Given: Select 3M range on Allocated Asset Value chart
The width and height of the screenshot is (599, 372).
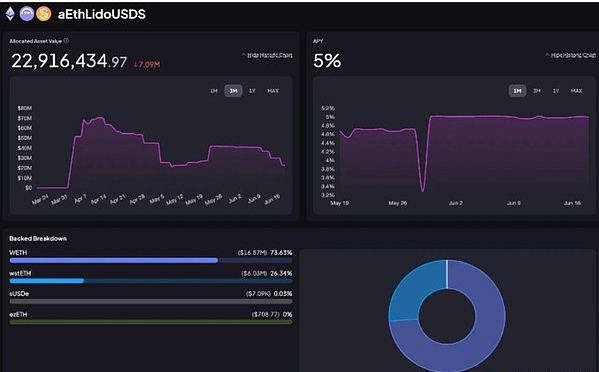Looking at the screenshot, I should 233,91.
